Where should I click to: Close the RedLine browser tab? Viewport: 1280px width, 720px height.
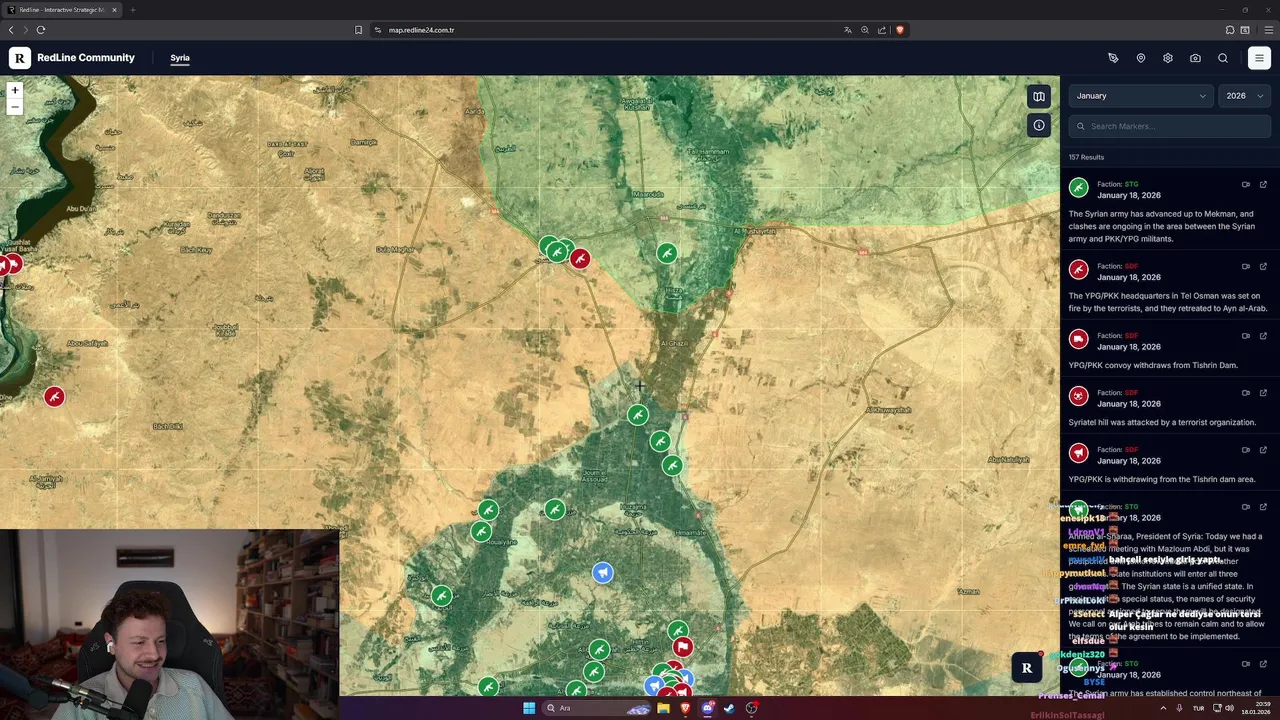point(114,10)
